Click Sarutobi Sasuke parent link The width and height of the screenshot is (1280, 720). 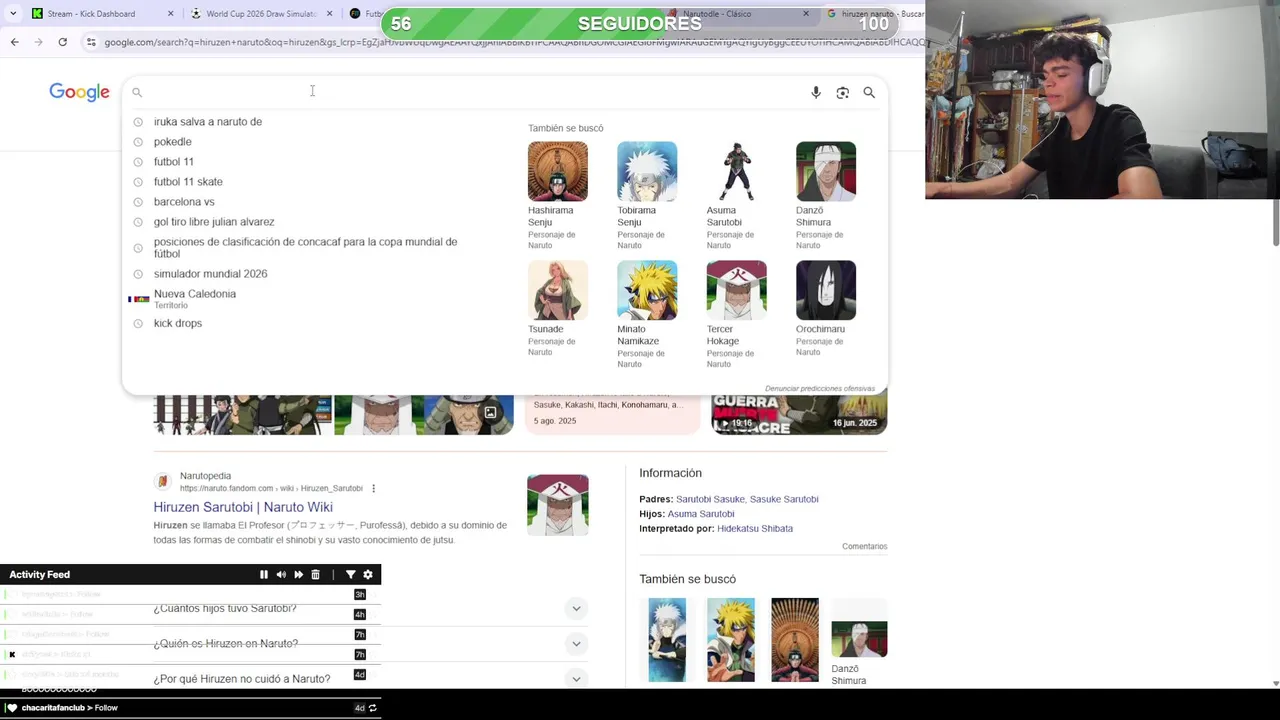click(x=710, y=499)
